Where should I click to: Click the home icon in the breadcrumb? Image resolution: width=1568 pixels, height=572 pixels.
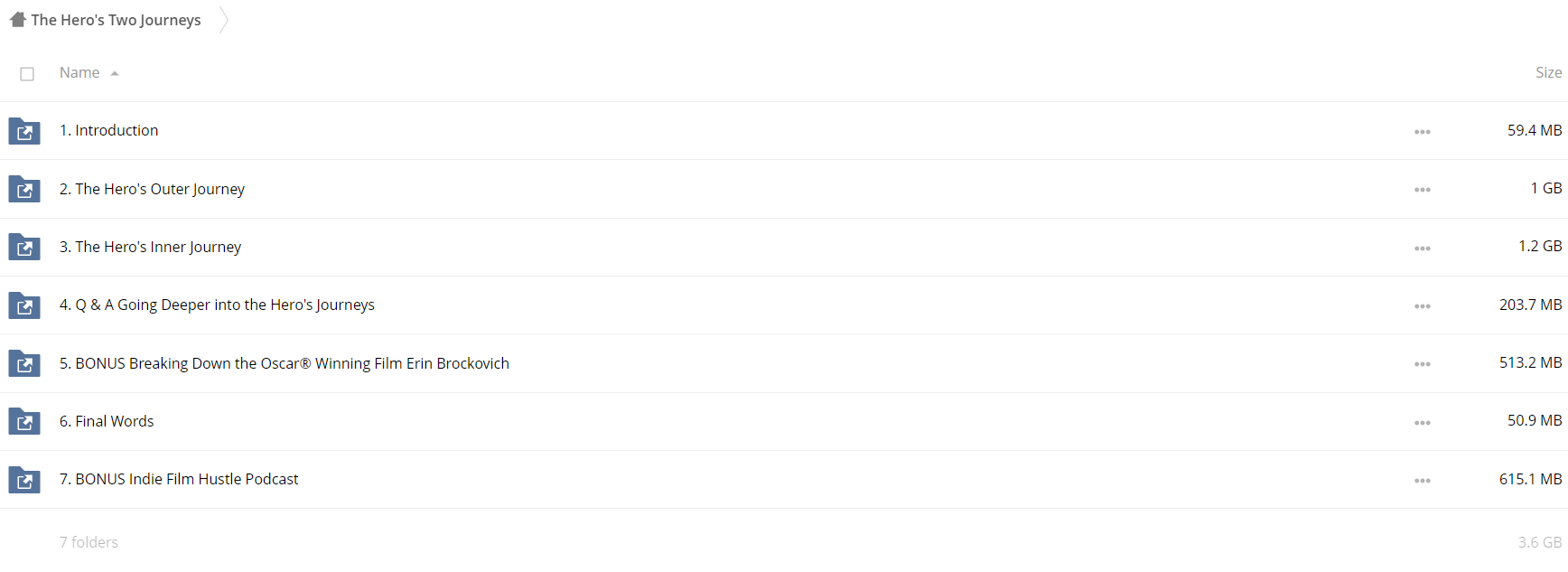point(18,20)
